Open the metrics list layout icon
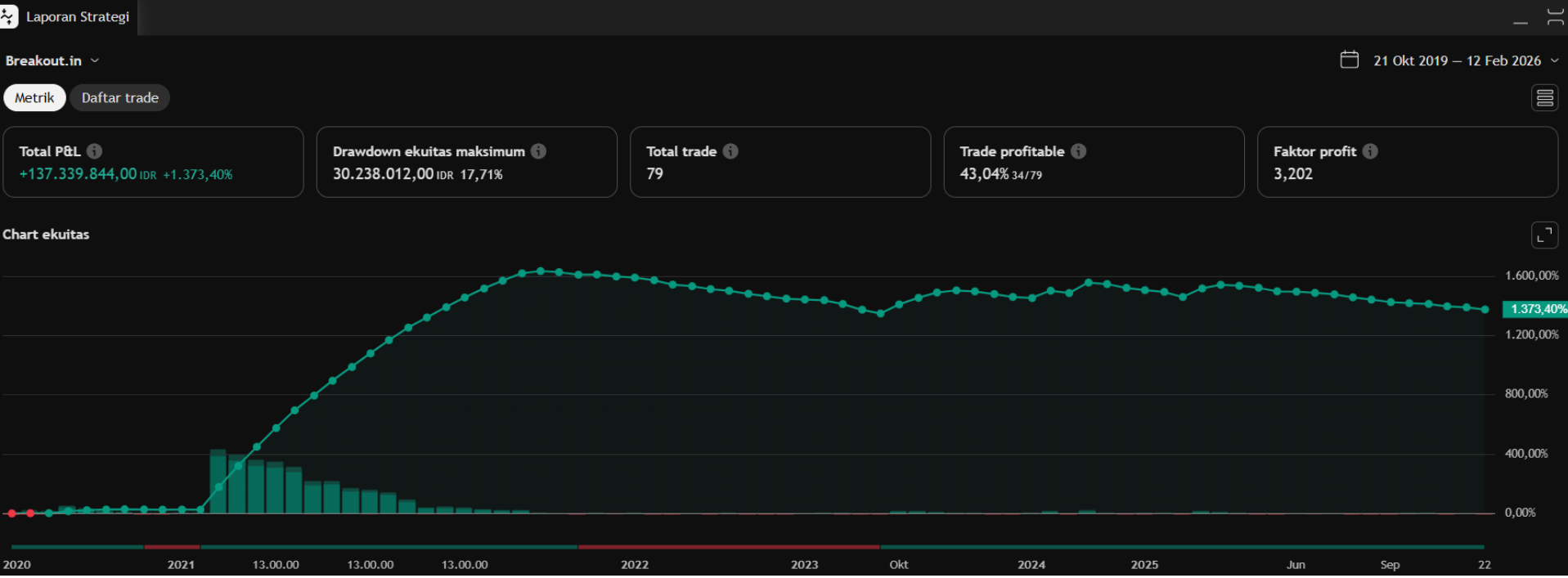The image size is (1568, 578). click(x=1544, y=98)
